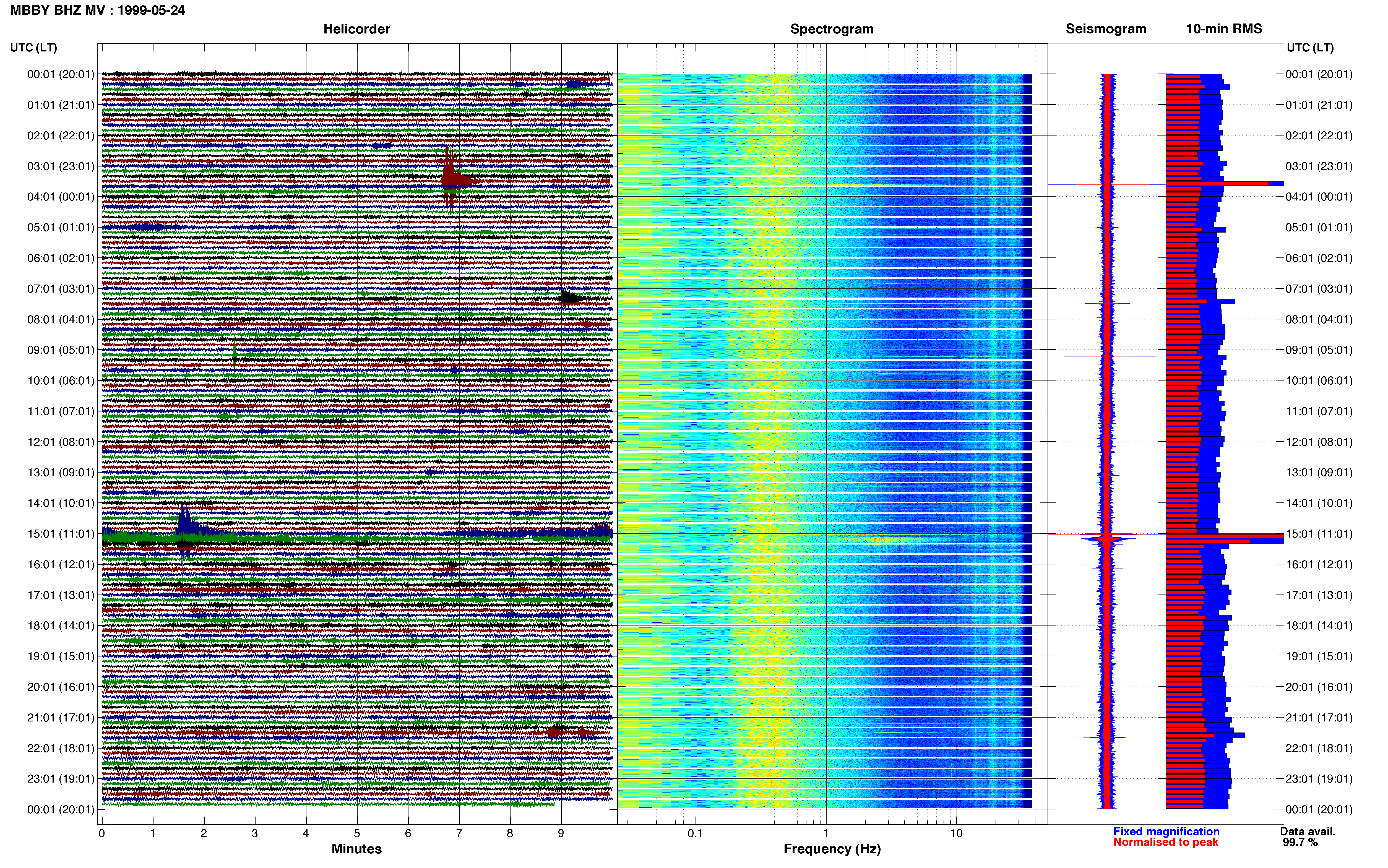
Task: Click the plot title MBBY BHZ MV : 1999-05-24
Action: (x=98, y=10)
